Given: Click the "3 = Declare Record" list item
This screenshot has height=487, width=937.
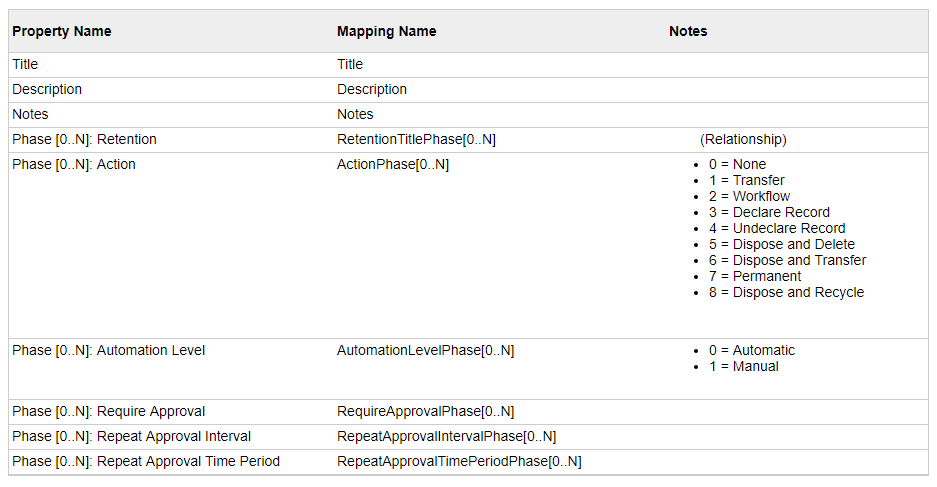Looking at the screenshot, I should [769, 212].
